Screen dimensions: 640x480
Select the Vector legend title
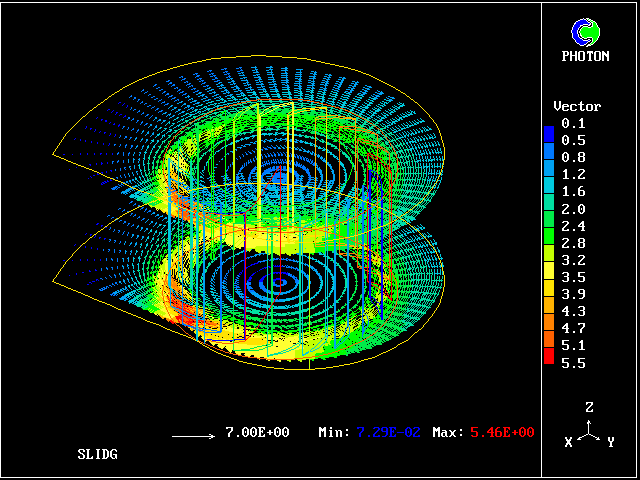point(577,106)
